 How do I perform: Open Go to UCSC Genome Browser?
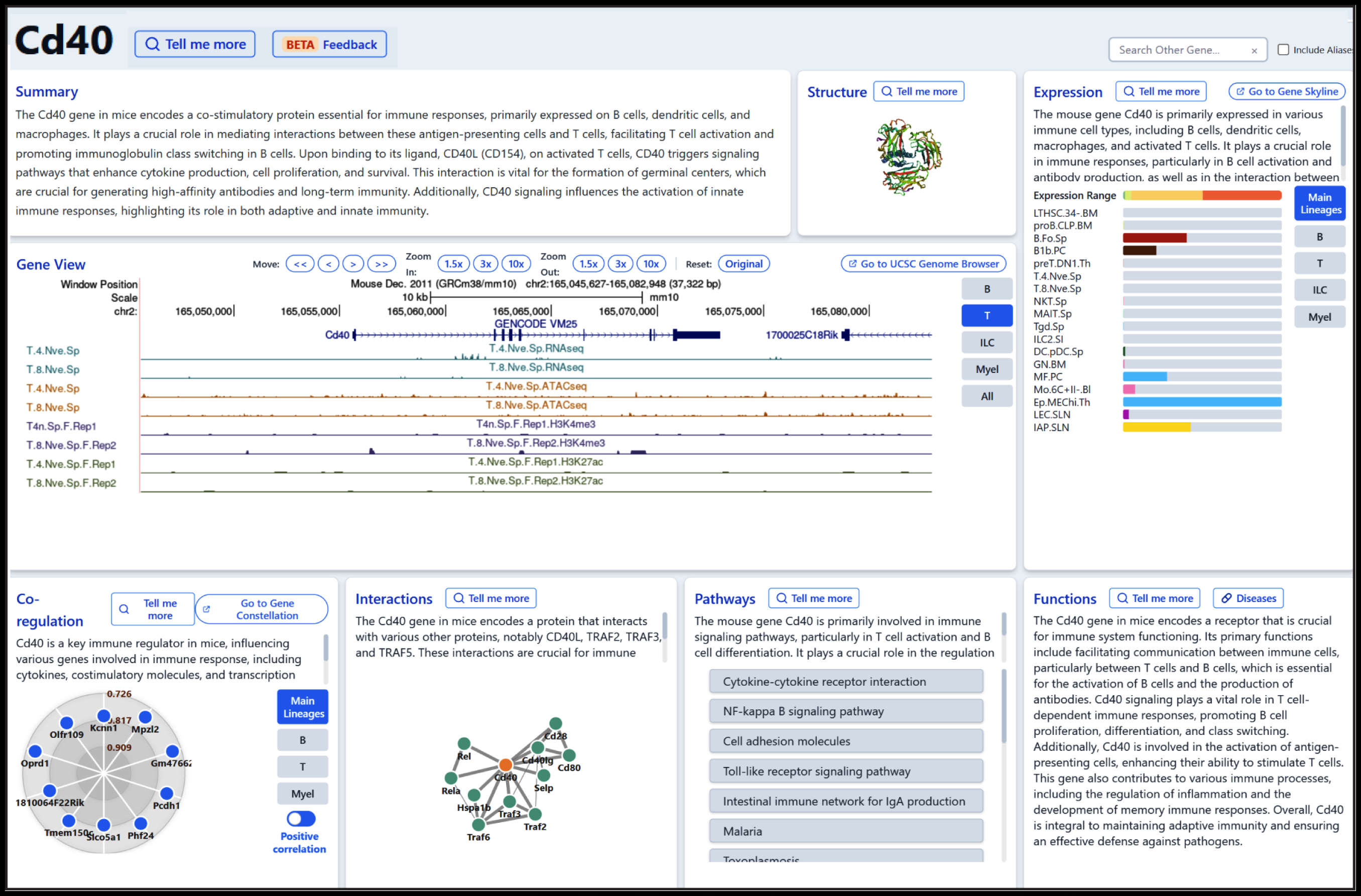pyautogui.click(x=923, y=264)
